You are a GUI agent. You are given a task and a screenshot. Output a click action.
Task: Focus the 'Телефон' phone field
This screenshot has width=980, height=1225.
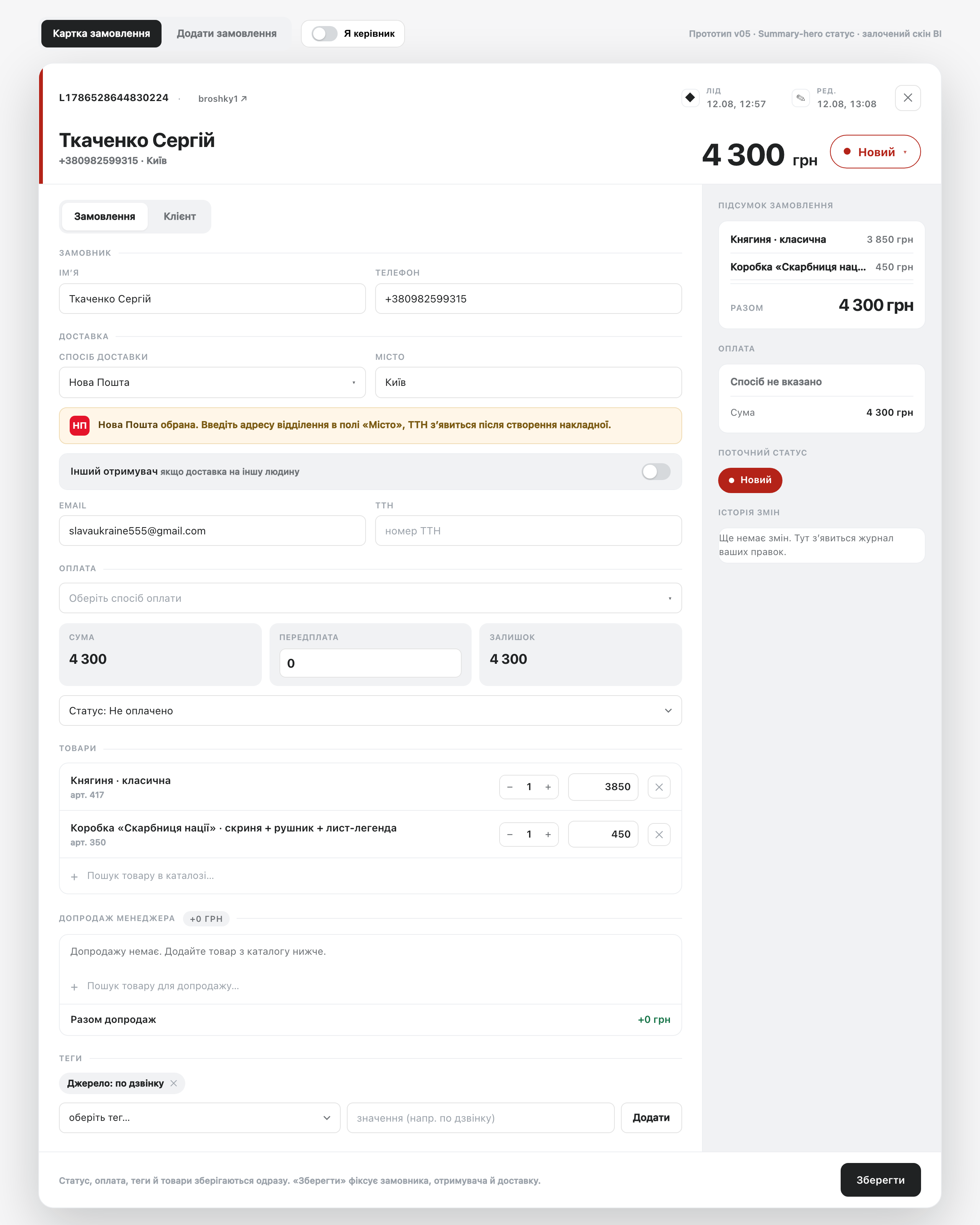point(528,299)
